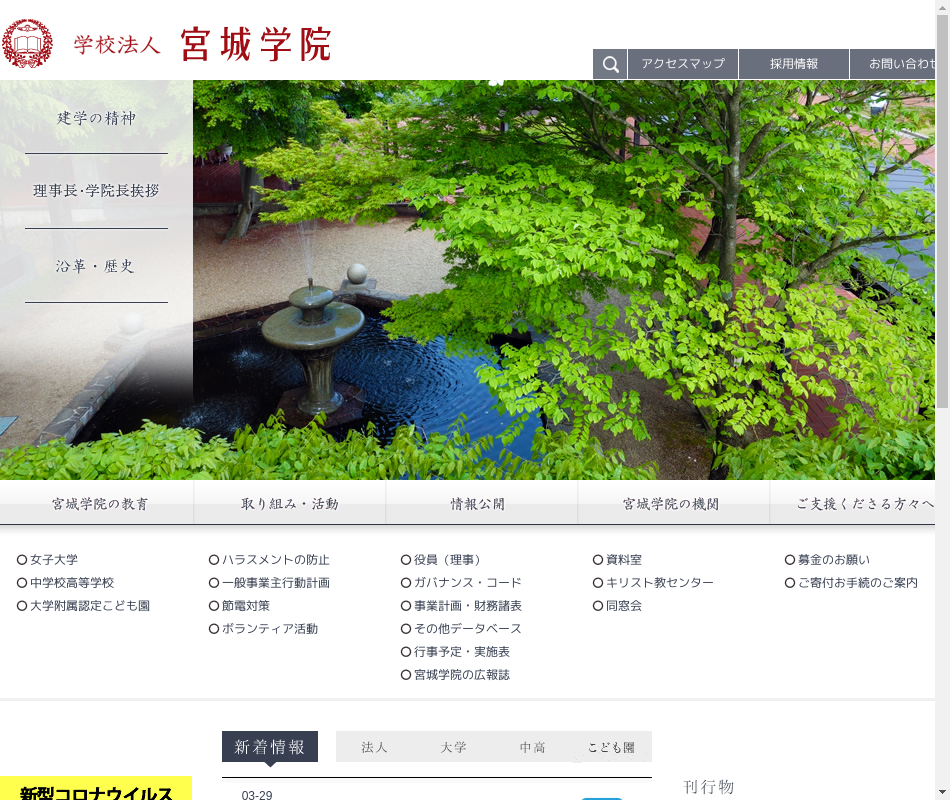Open the 募金のお願い donation link
Image resolution: width=950 pixels, height=800 pixels.
click(x=833, y=560)
